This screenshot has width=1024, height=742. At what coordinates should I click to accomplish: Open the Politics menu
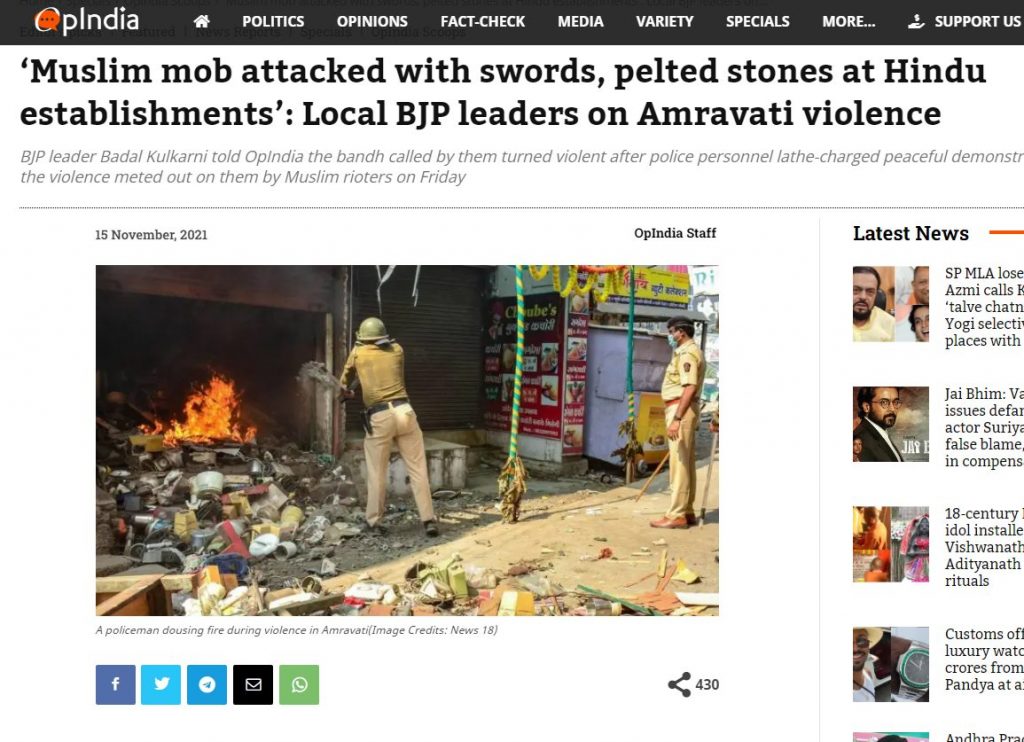pyautogui.click(x=273, y=22)
